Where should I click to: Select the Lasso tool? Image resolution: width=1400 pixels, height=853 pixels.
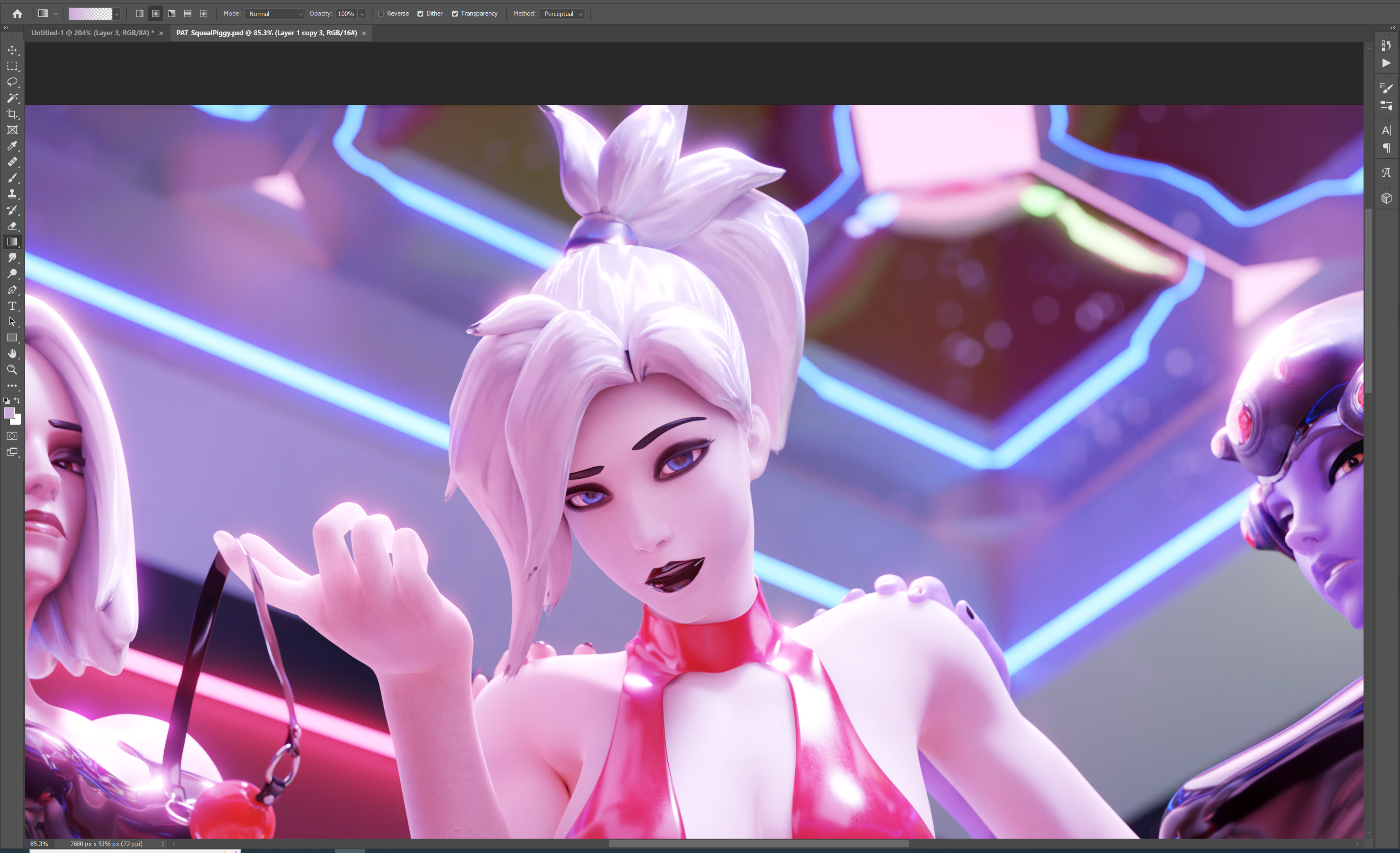point(12,82)
